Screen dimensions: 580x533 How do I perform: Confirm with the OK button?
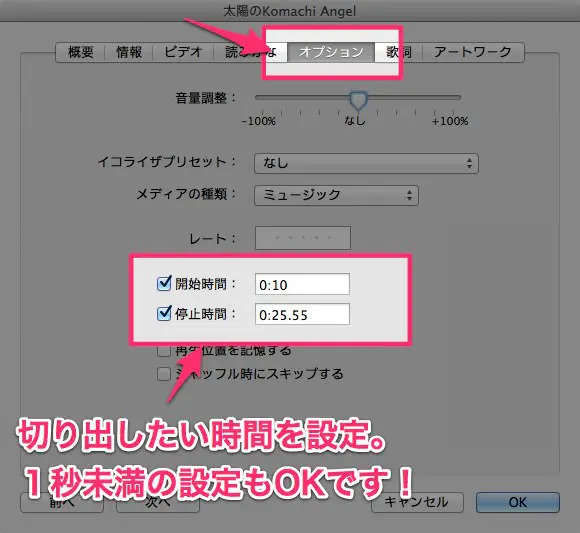(517, 502)
